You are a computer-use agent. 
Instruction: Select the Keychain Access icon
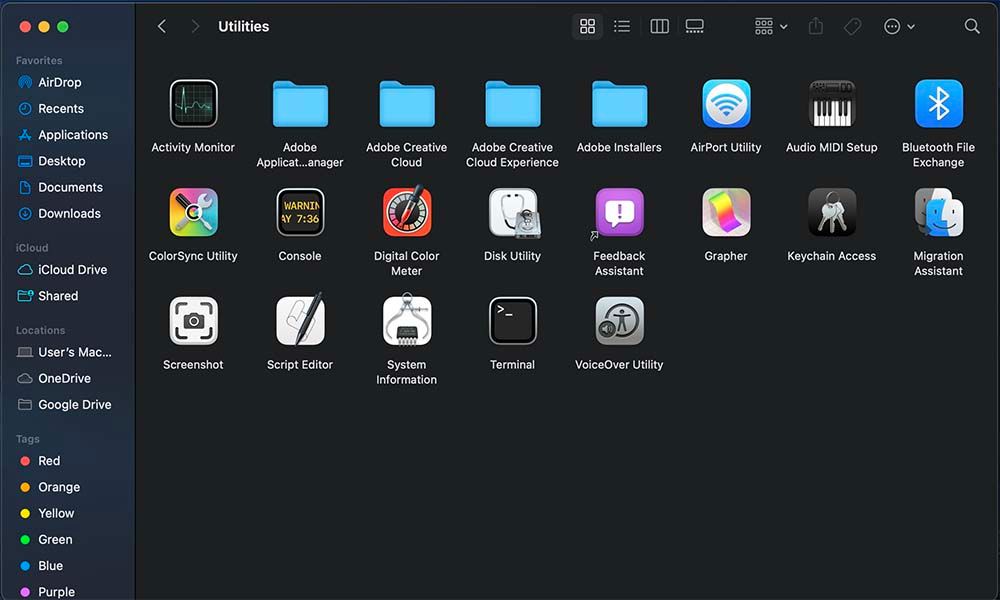tap(832, 212)
